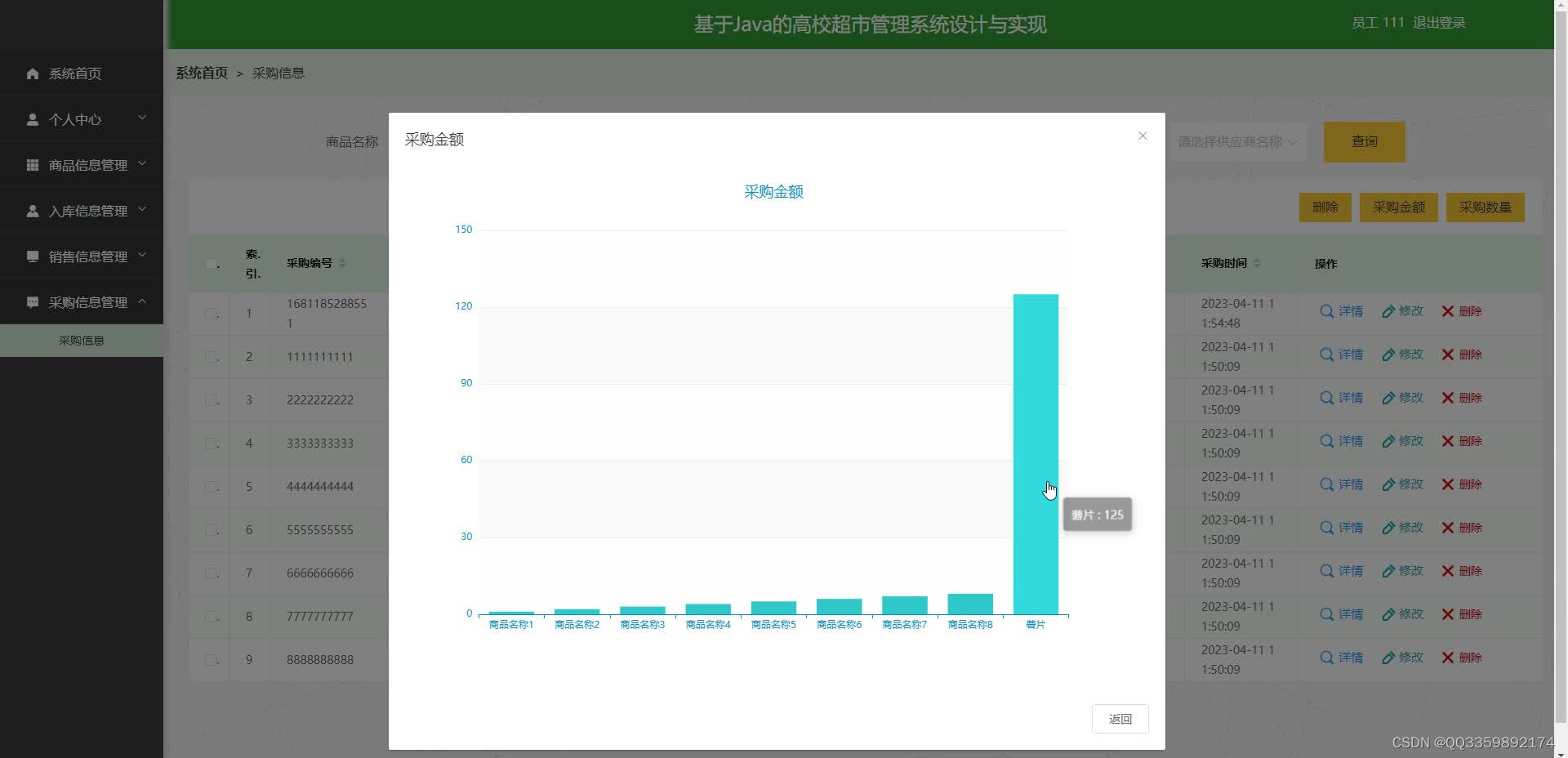
Task: Check the checkbox for row 8
Action: click(x=211, y=617)
